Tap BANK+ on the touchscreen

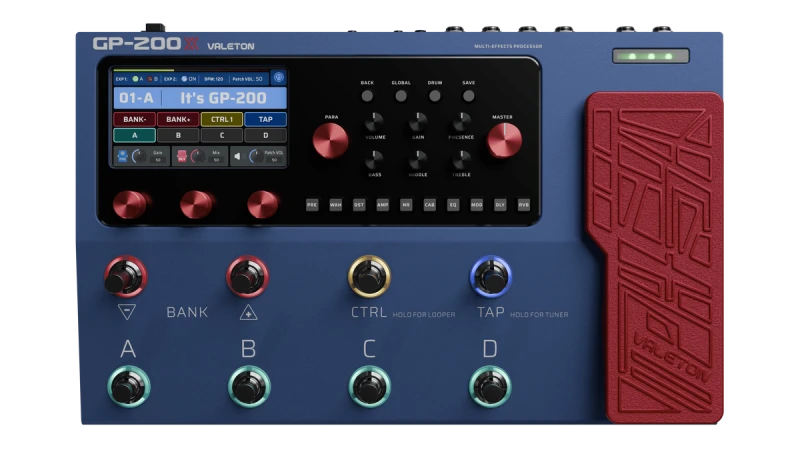178,119
